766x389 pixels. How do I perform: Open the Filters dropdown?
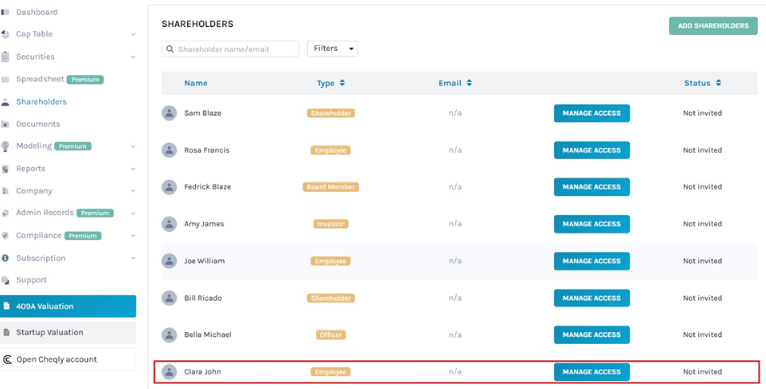pos(332,48)
